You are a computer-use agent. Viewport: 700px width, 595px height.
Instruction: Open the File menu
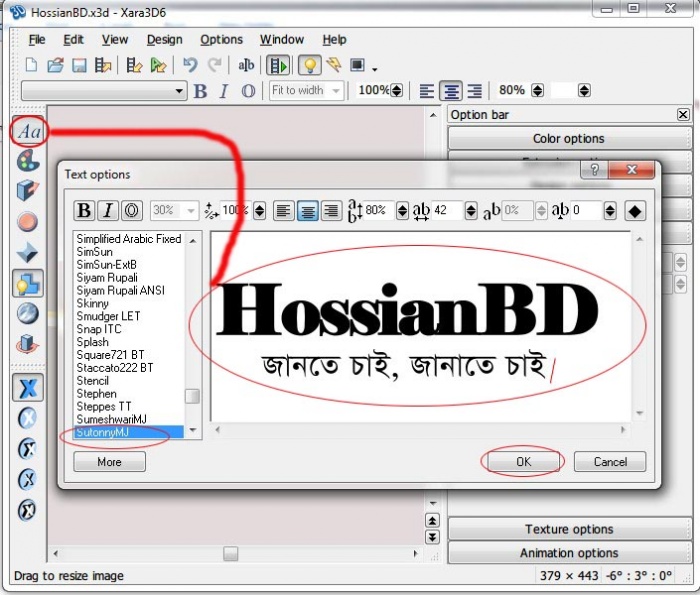click(x=37, y=40)
